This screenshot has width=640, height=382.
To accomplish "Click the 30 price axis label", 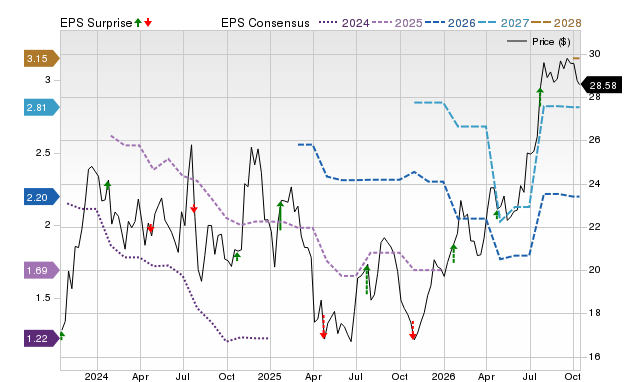I will pos(594,54).
